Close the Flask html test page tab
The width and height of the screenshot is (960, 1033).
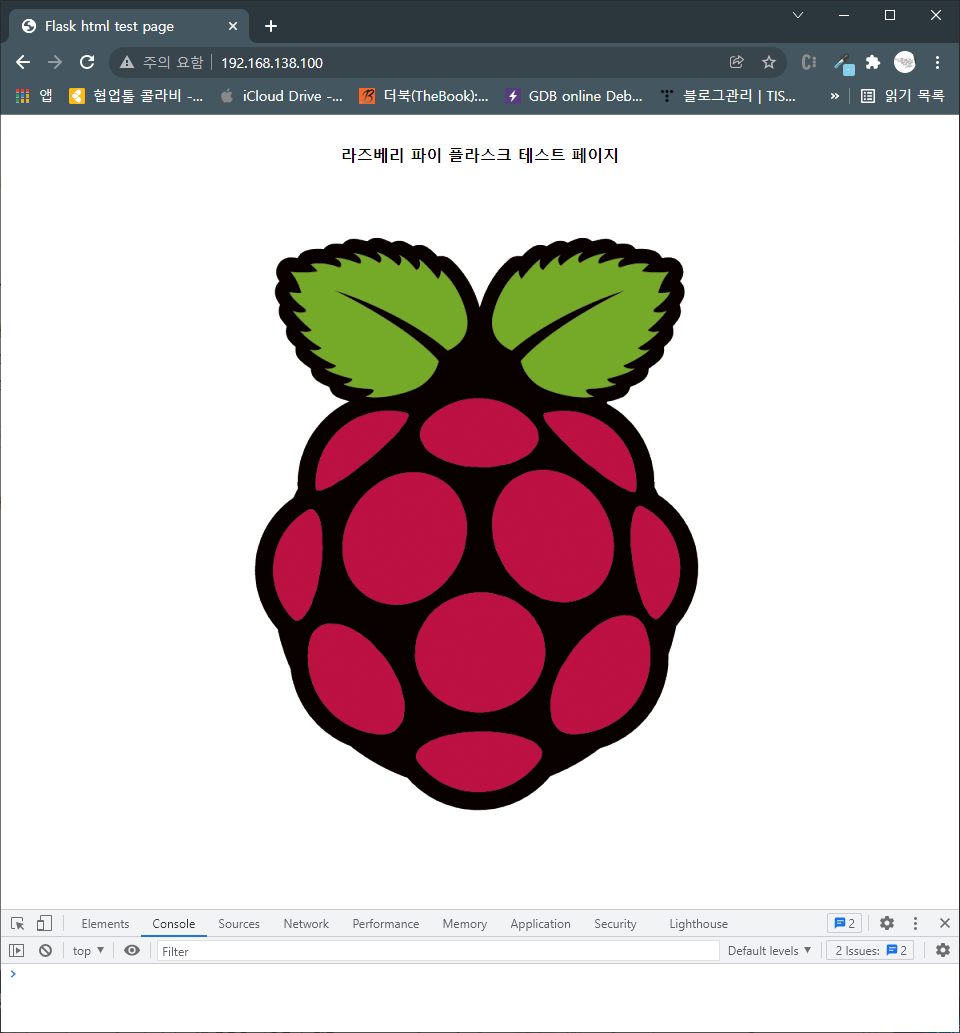point(233,26)
